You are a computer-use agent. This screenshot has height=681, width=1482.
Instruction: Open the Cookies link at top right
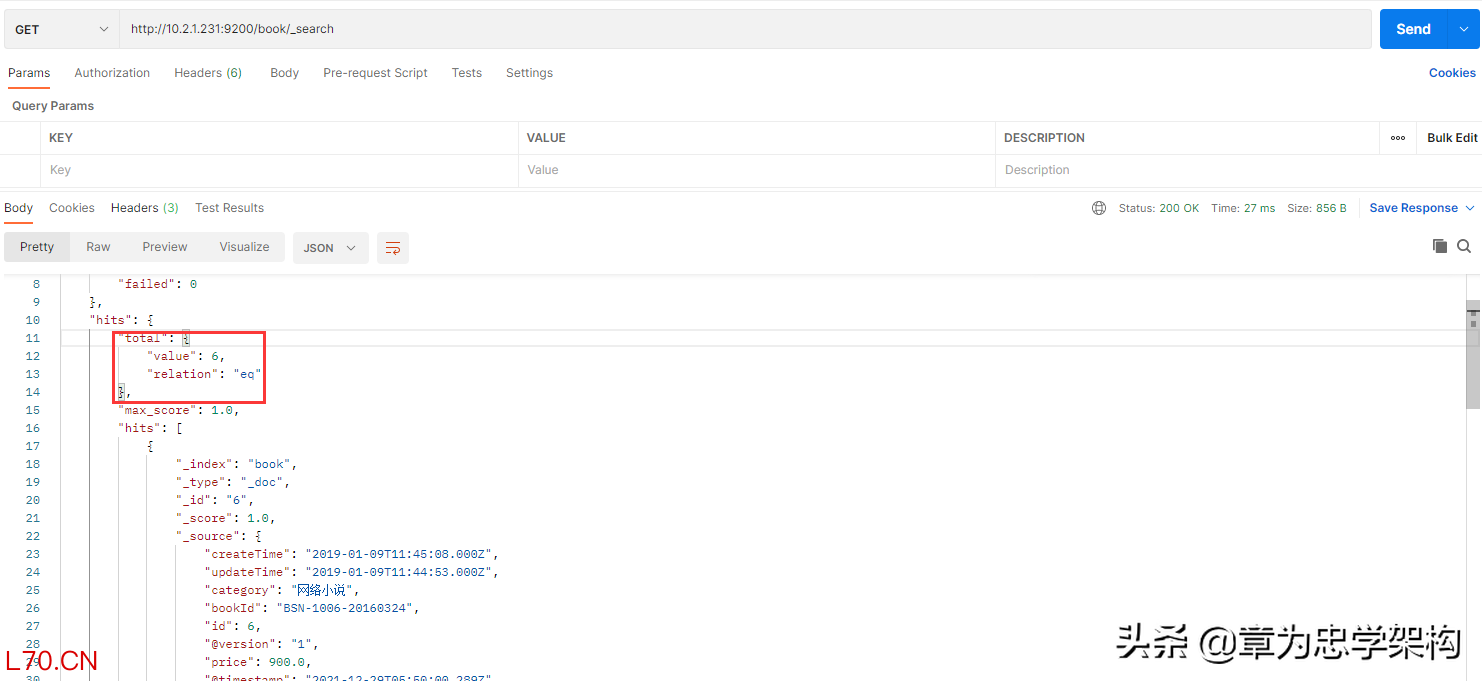click(1452, 73)
